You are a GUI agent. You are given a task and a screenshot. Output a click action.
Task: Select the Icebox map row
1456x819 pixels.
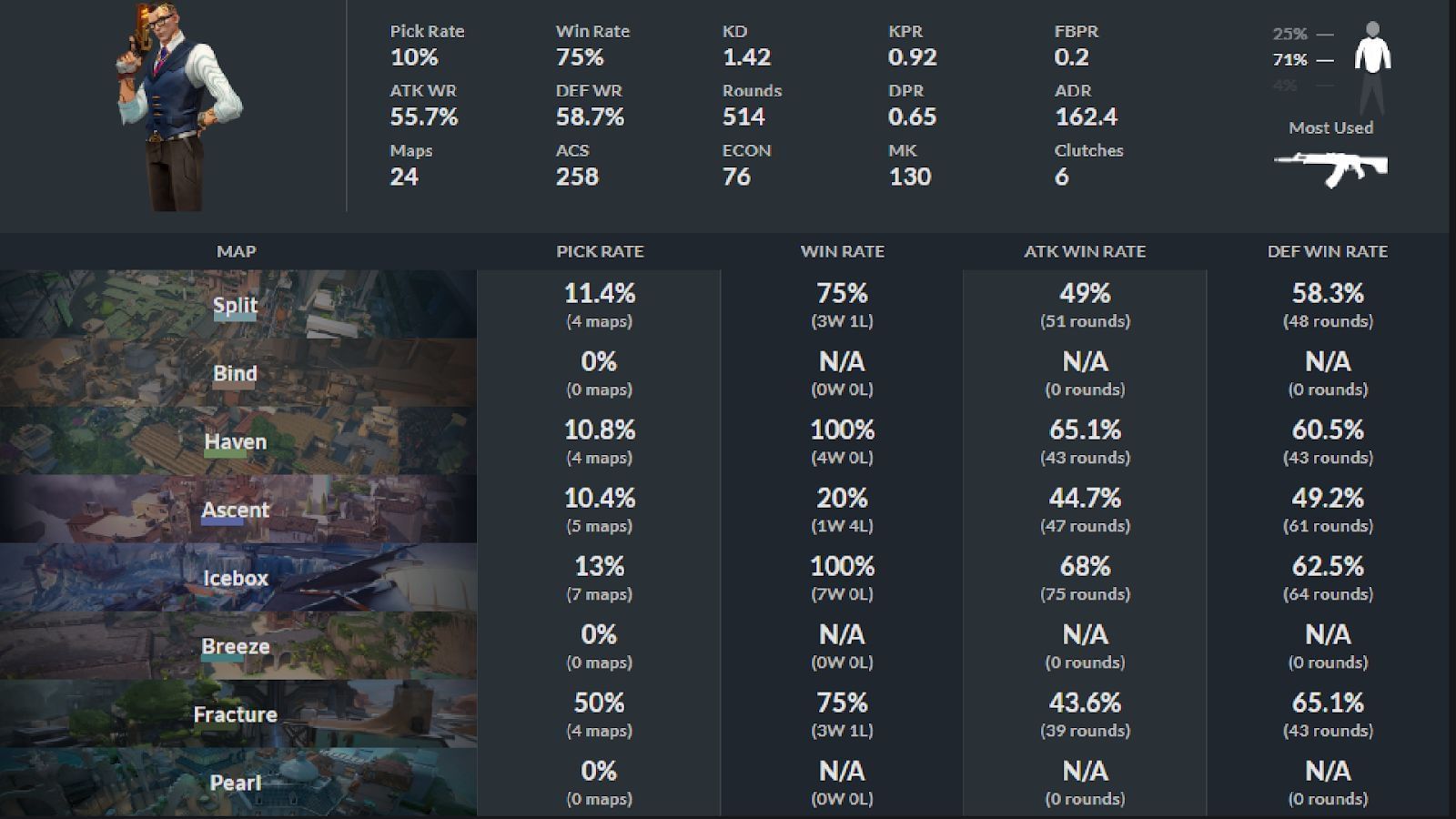[236, 578]
